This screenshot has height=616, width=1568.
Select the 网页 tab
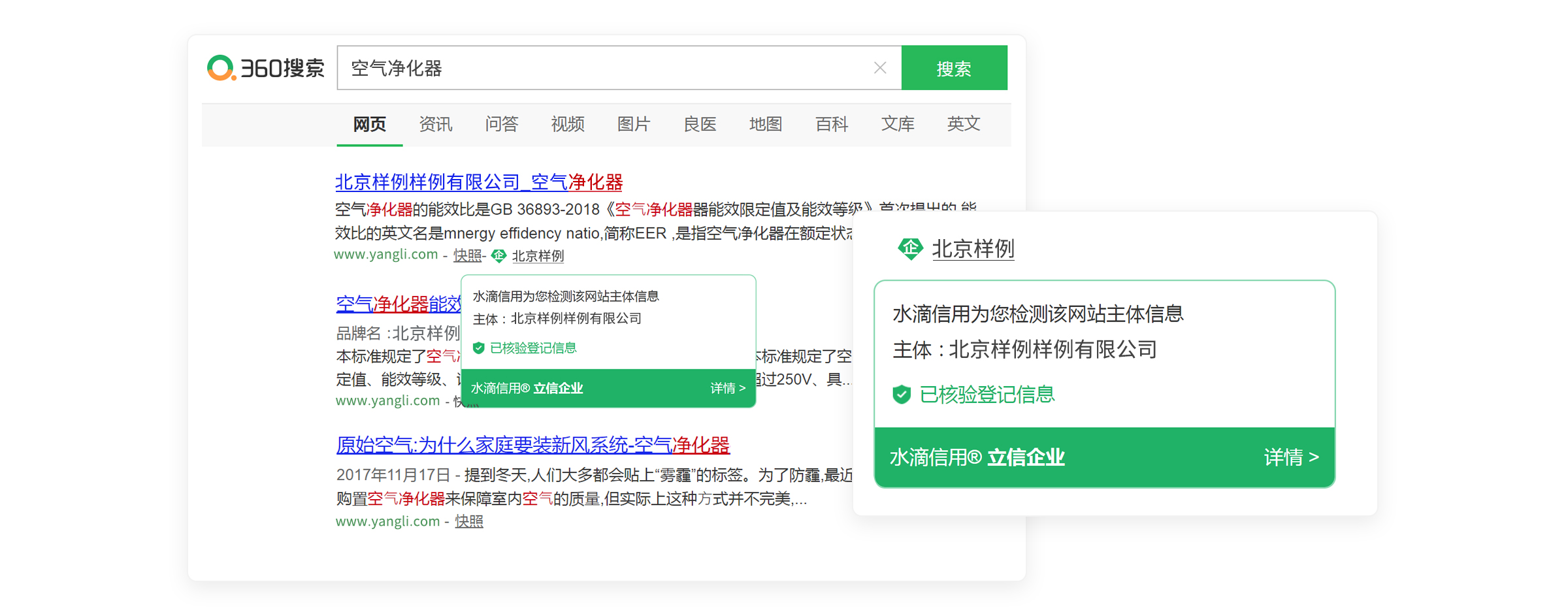[369, 124]
